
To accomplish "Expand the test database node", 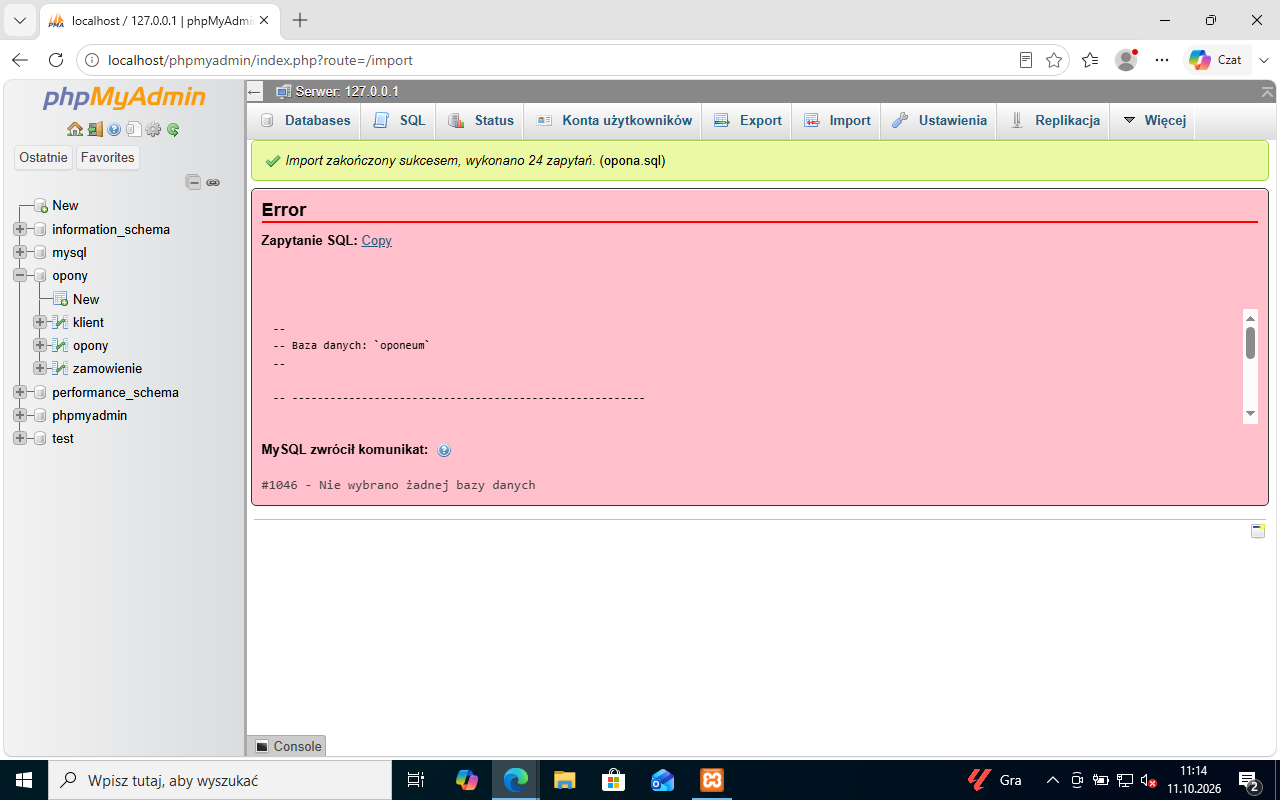I will click(20, 438).
